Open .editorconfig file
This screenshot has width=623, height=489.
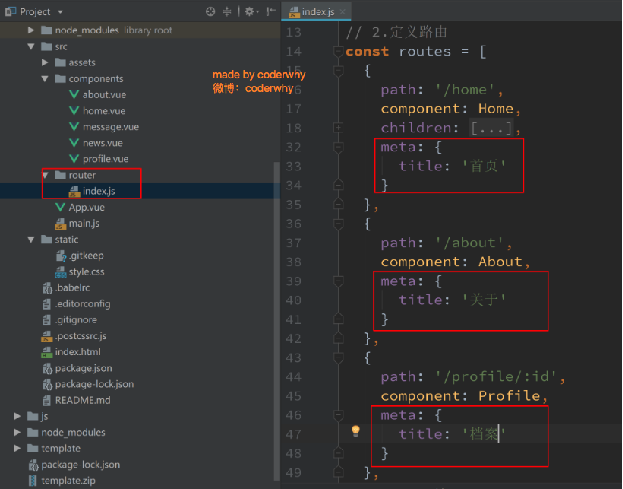(x=83, y=304)
